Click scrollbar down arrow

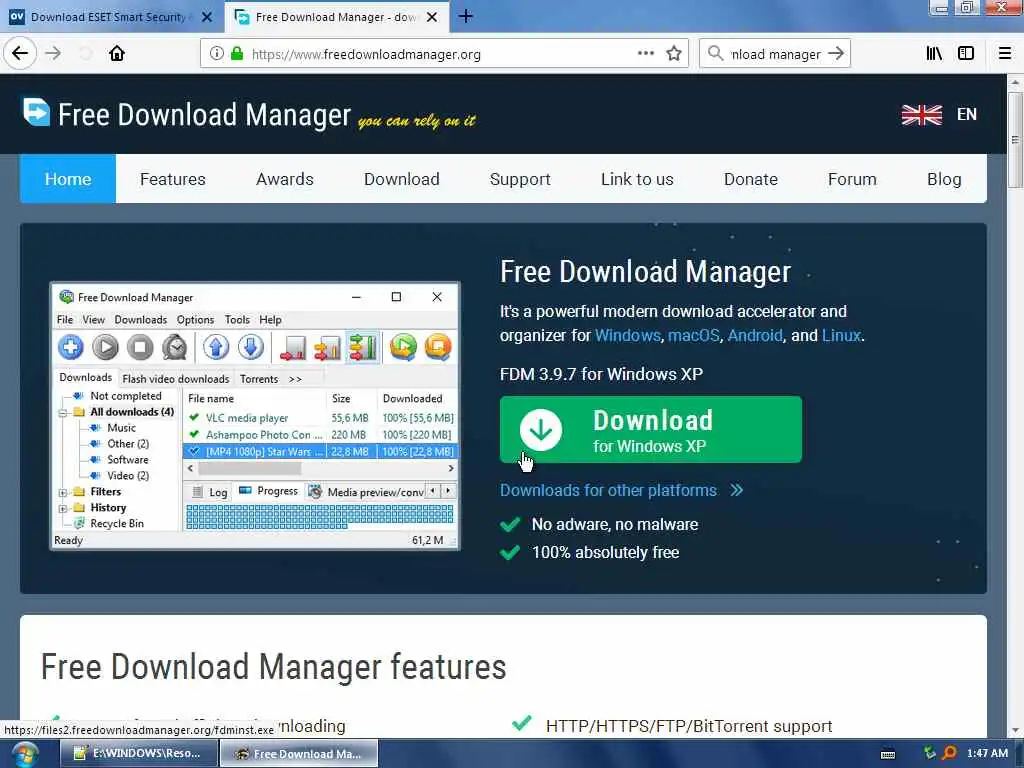pyautogui.click(x=1015, y=731)
